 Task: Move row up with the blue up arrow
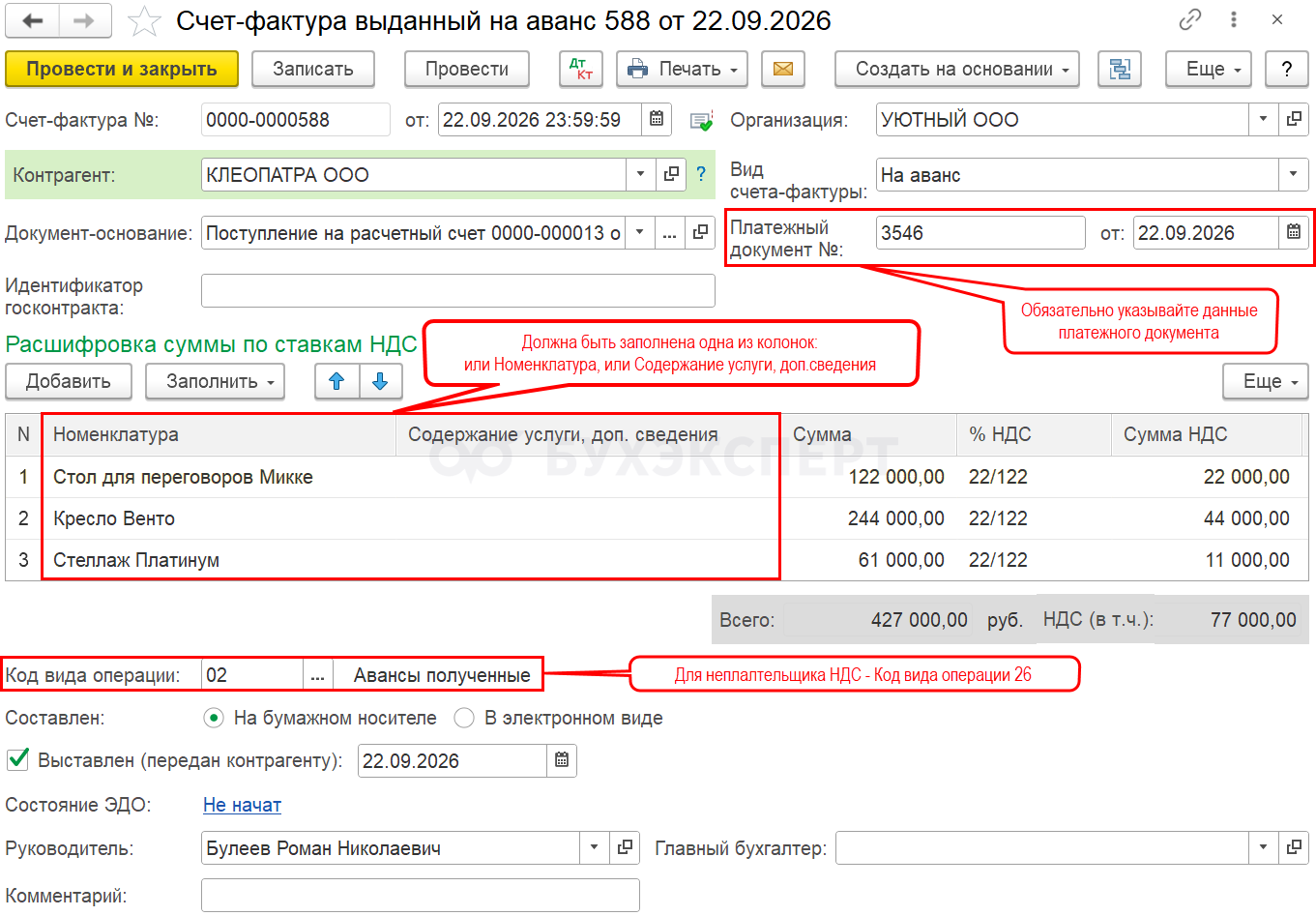[336, 381]
